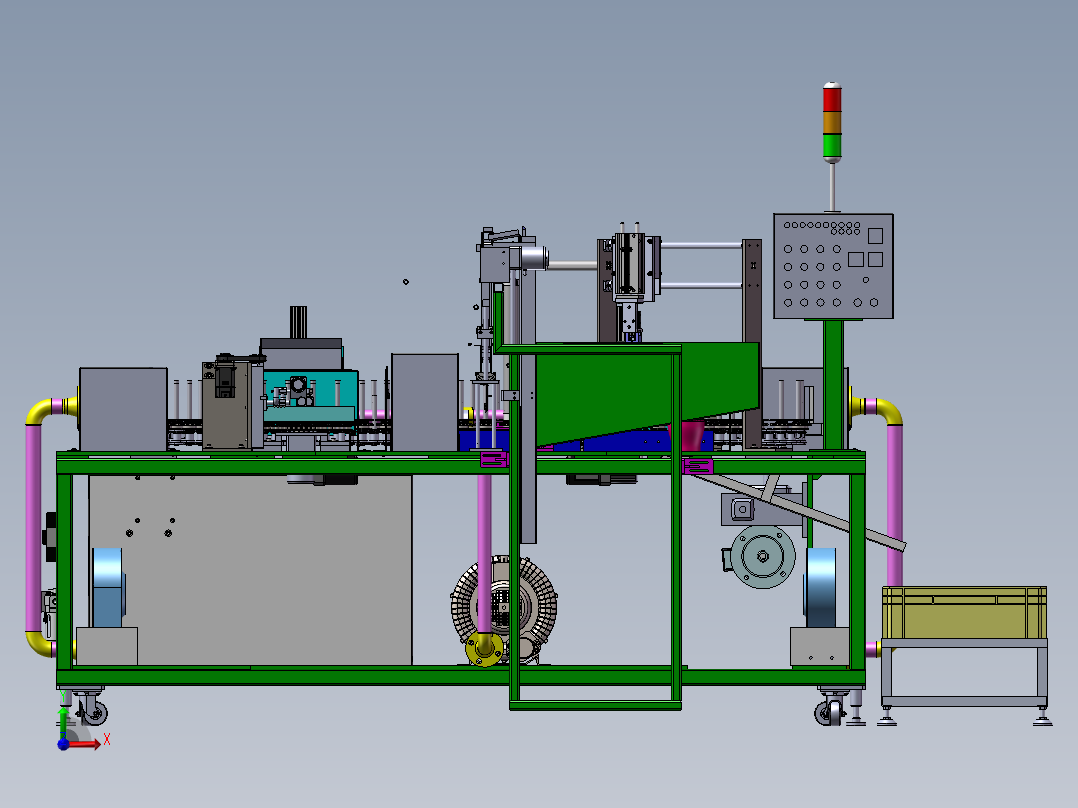Select the red segment of the signal tower light
This screenshot has width=1078, height=808.
click(832, 99)
